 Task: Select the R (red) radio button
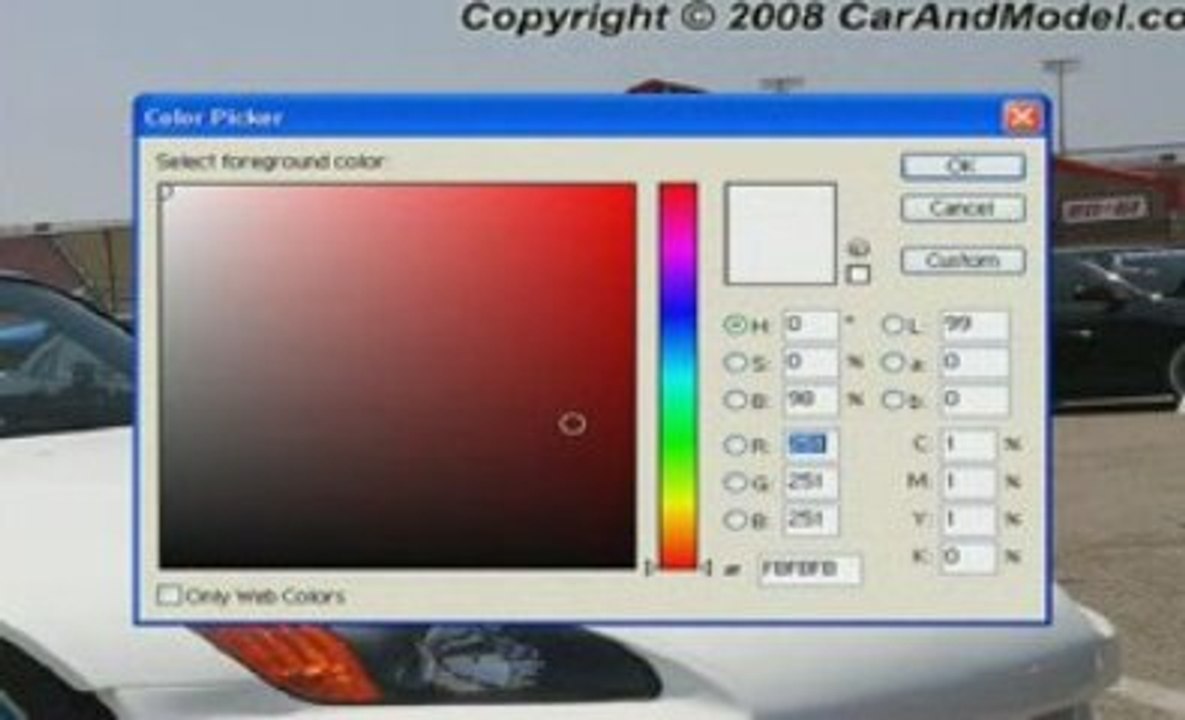[735, 445]
